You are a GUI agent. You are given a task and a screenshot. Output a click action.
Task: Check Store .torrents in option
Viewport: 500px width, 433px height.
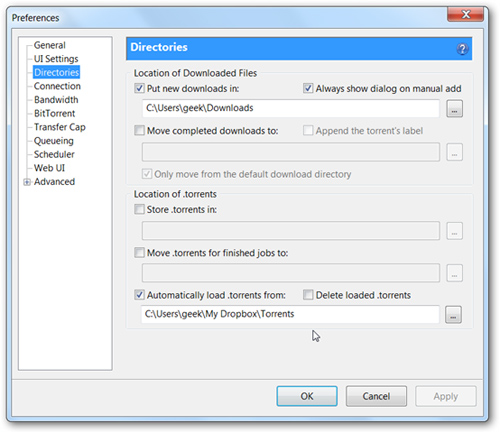tap(139, 209)
